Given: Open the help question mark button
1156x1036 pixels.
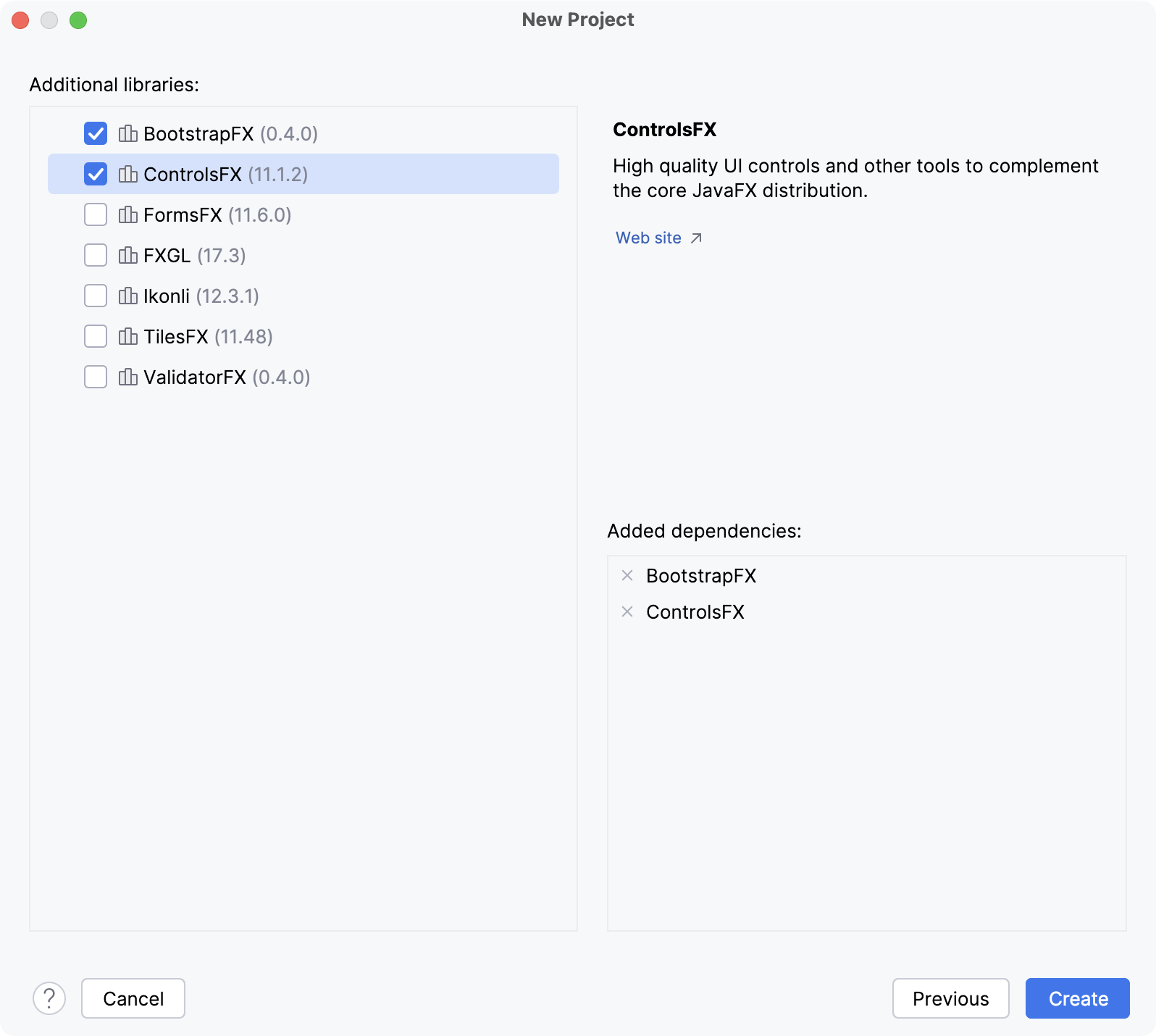Looking at the screenshot, I should click(x=49, y=998).
